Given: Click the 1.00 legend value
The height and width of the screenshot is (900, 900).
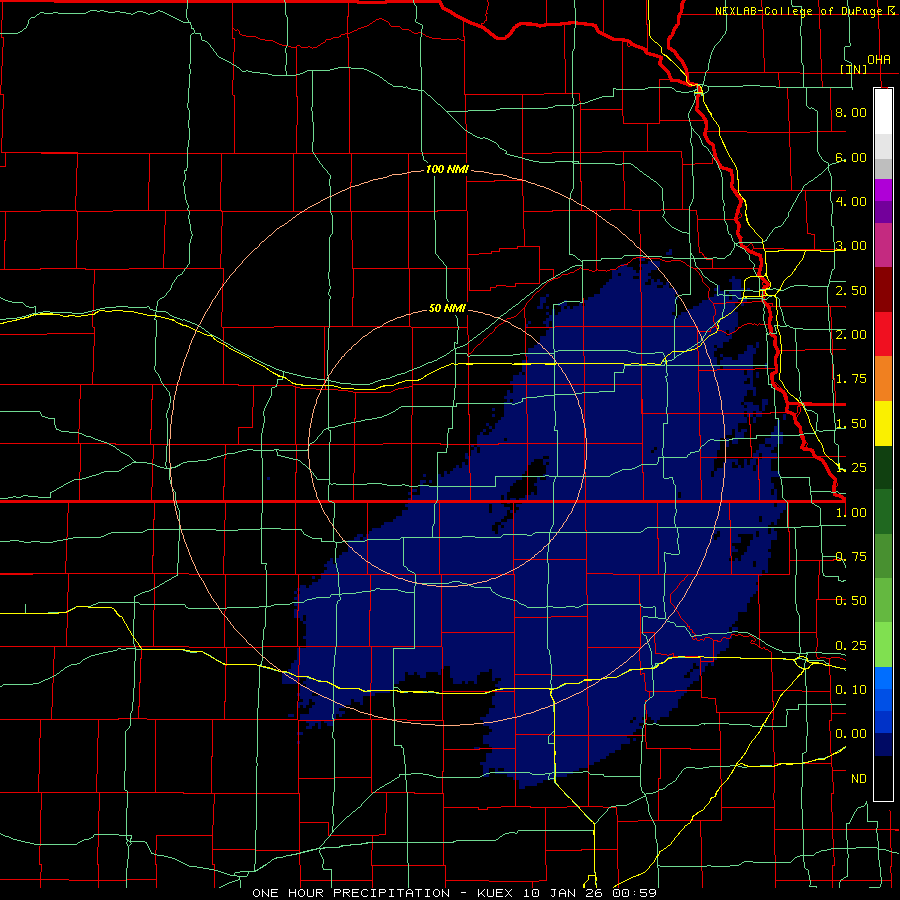Looking at the screenshot, I should 851,513.
